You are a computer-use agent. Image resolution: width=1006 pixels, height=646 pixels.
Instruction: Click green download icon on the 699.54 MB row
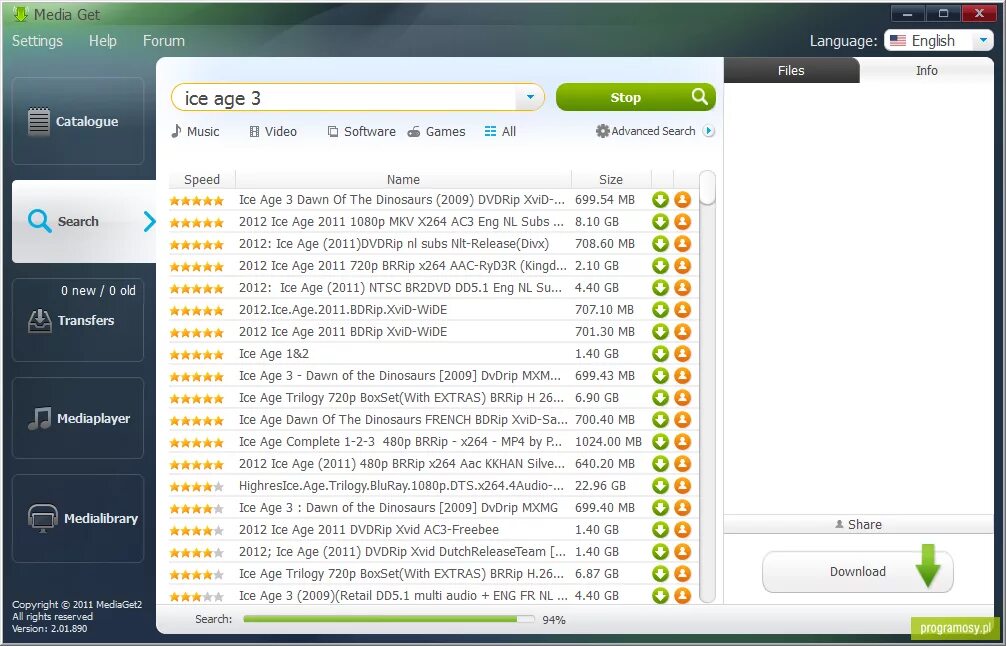660,200
